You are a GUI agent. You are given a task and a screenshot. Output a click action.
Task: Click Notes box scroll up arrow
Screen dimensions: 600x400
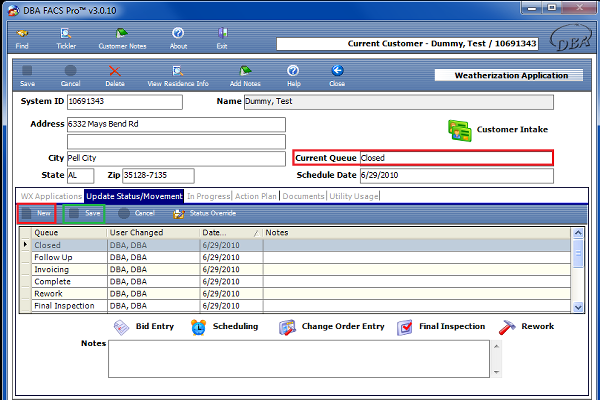496,346
